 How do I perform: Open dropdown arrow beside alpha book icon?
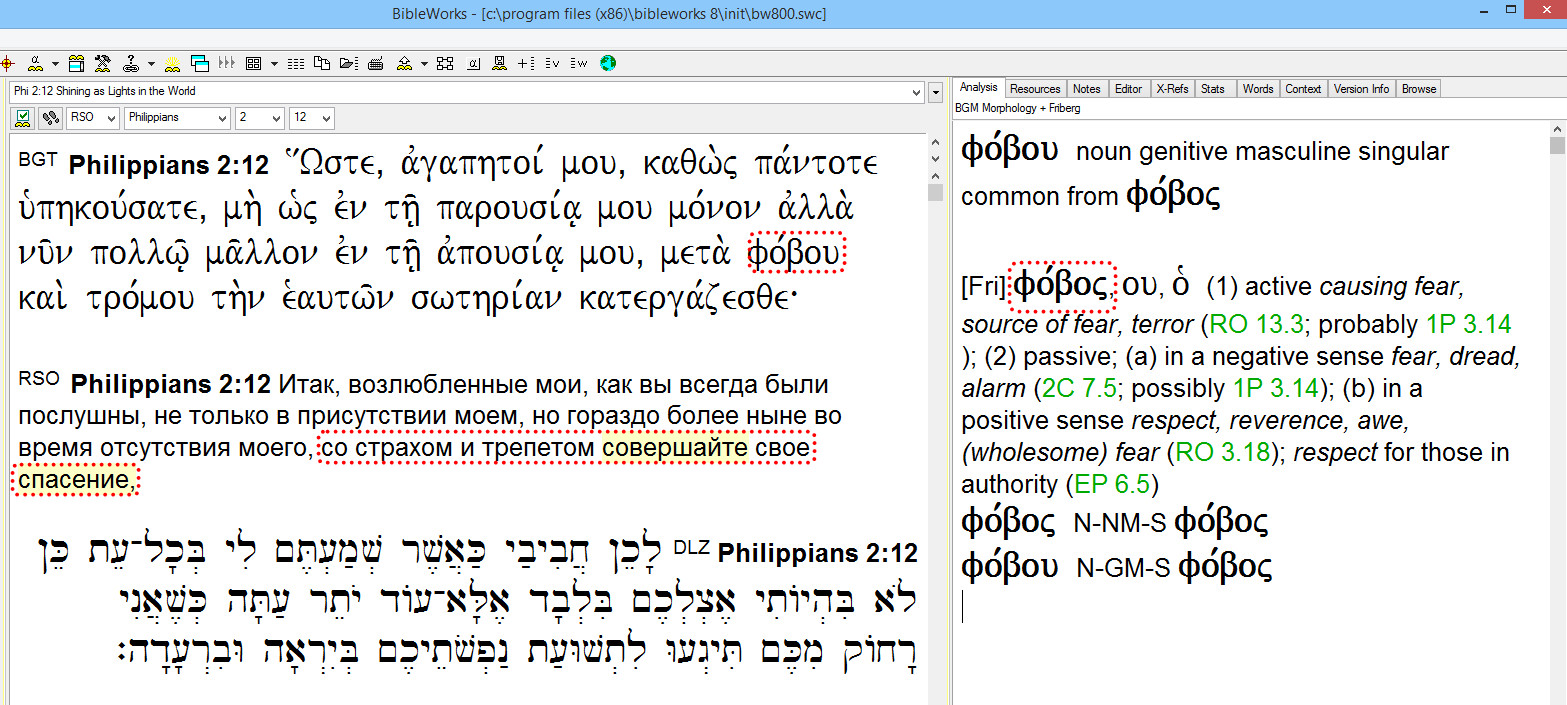click(x=55, y=64)
